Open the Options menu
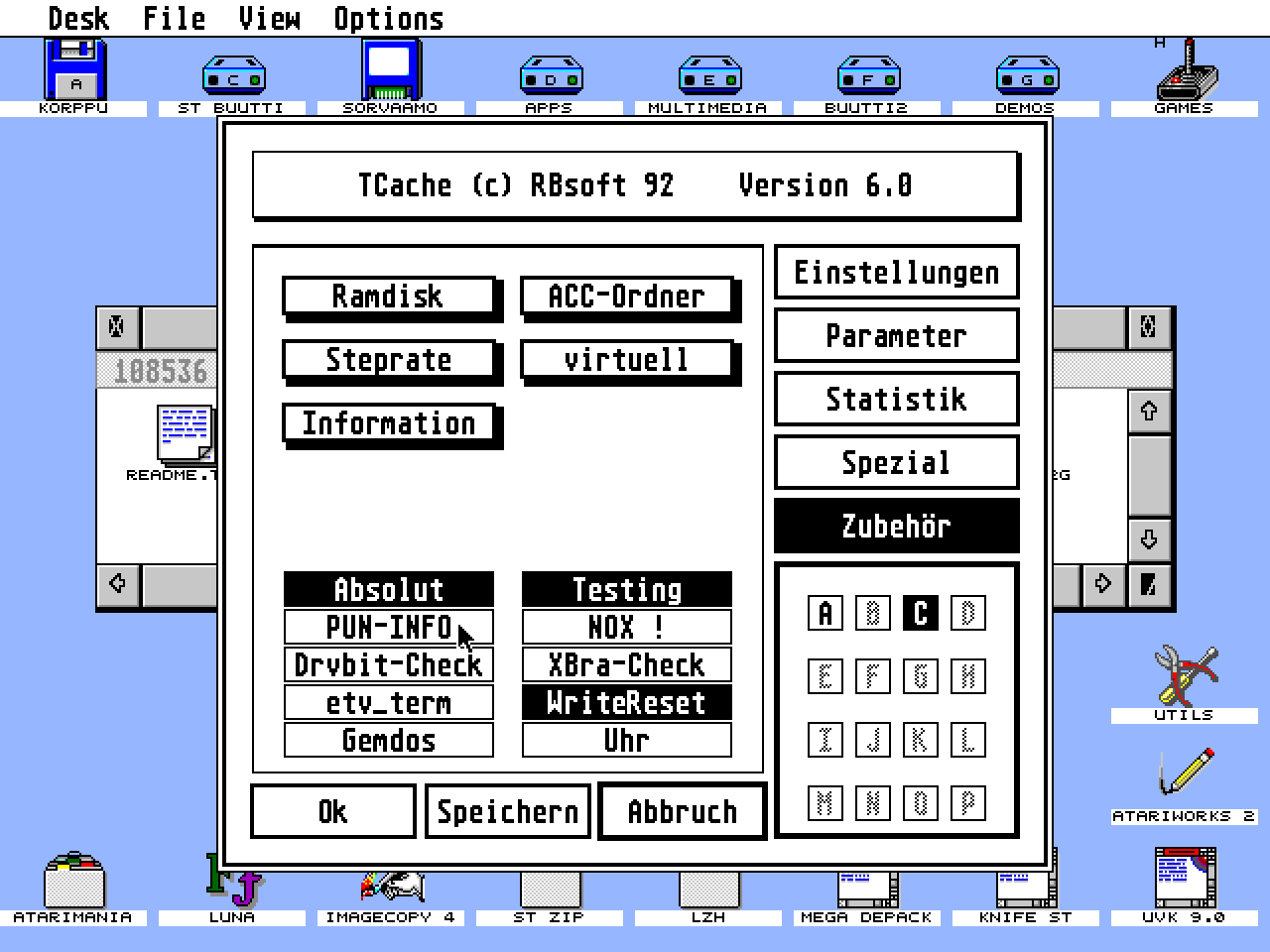The image size is (1270, 952). 387,17
